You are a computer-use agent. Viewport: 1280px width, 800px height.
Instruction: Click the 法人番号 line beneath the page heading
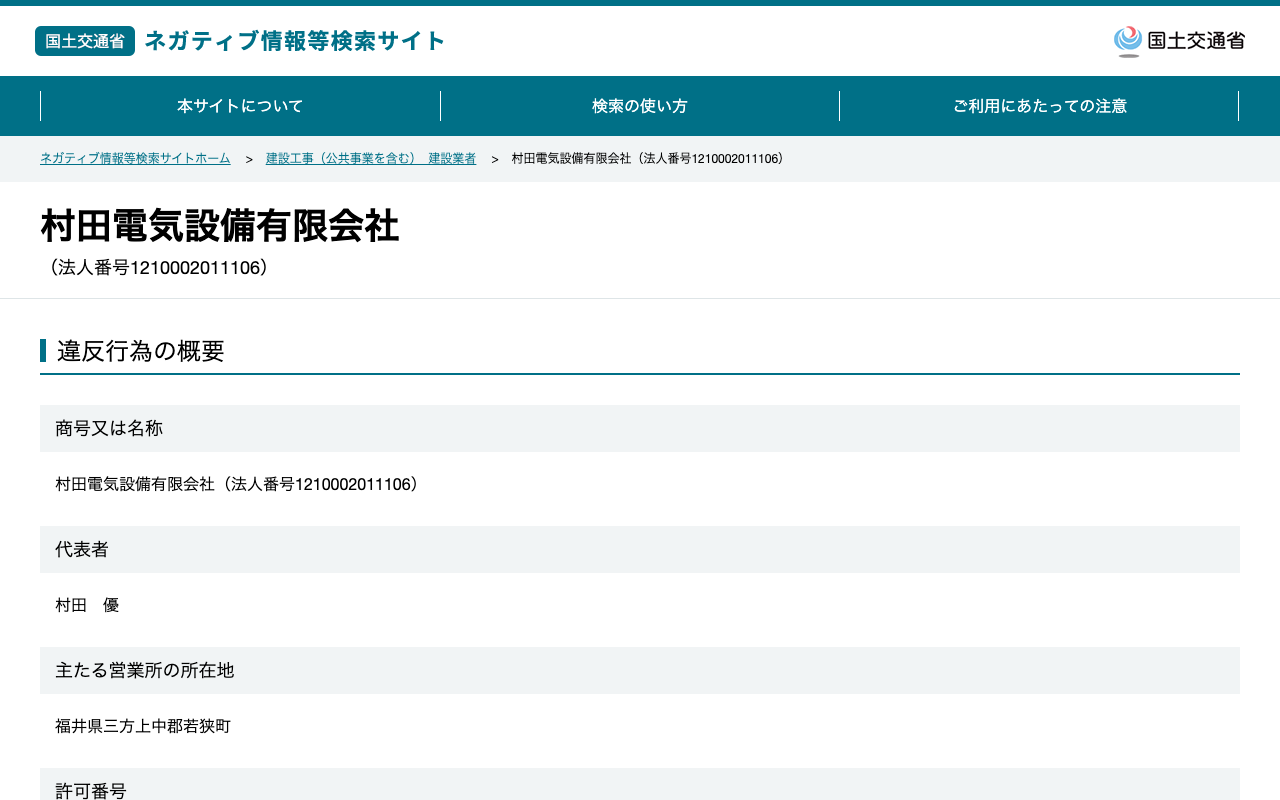[x=158, y=268]
